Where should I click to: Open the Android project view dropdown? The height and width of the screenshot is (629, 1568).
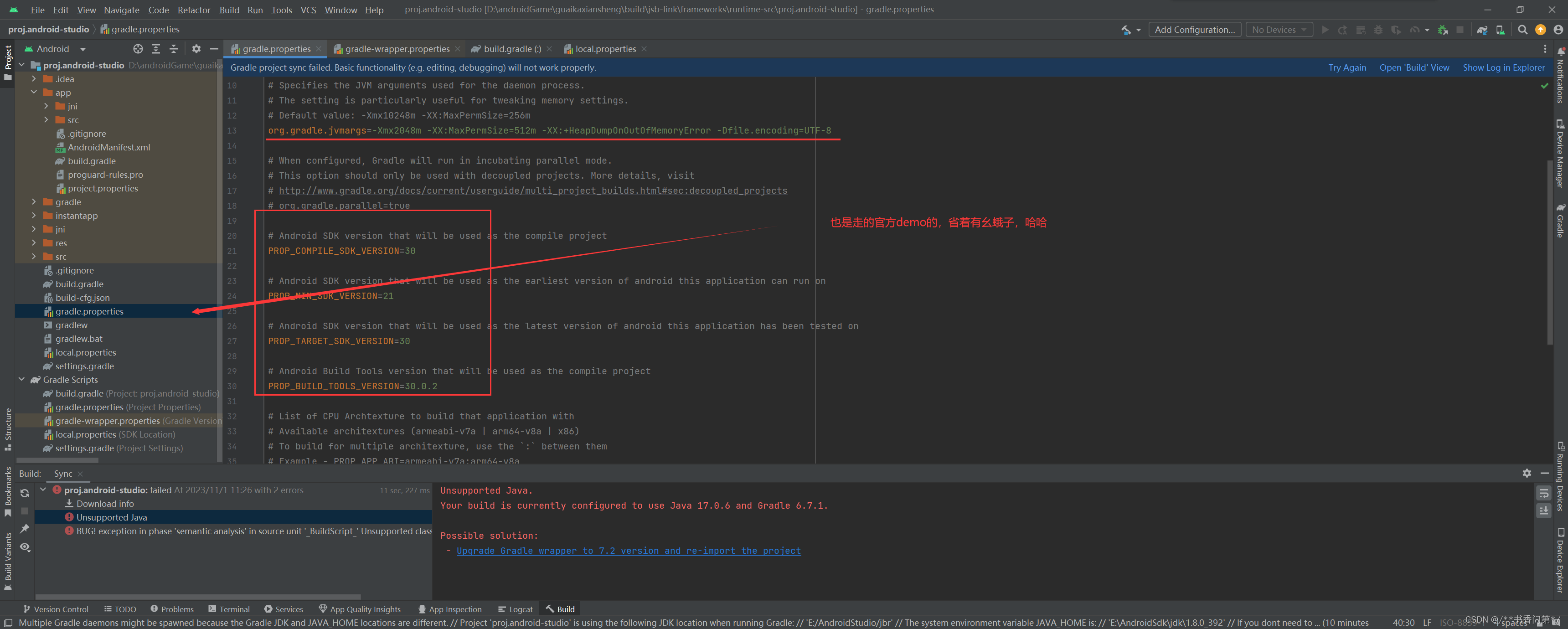(82, 49)
